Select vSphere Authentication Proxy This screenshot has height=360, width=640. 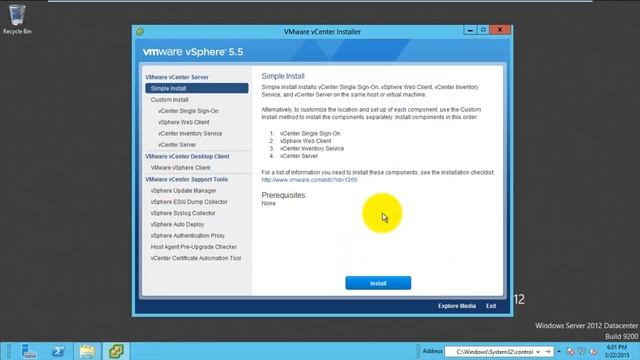click(188, 236)
